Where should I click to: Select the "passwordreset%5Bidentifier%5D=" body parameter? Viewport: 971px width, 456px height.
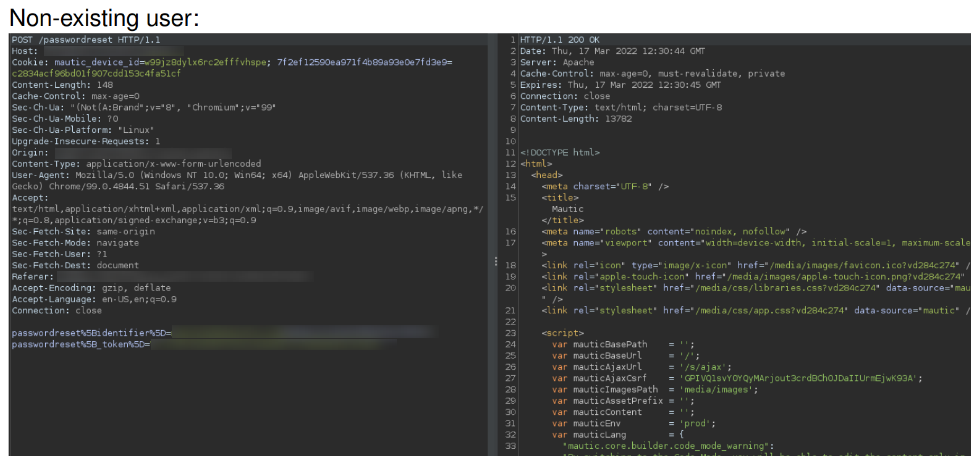coord(91,333)
